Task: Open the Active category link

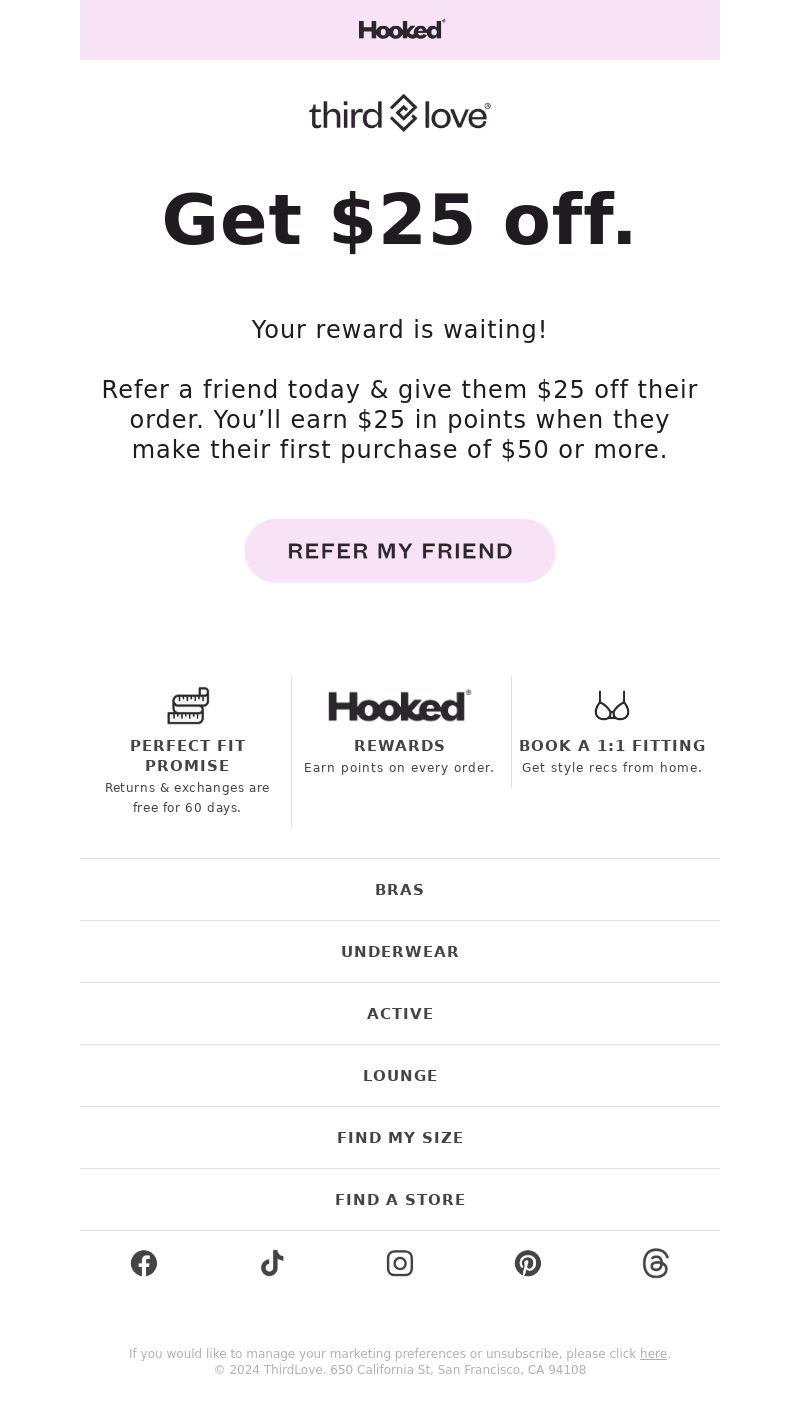Action: coord(400,1014)
